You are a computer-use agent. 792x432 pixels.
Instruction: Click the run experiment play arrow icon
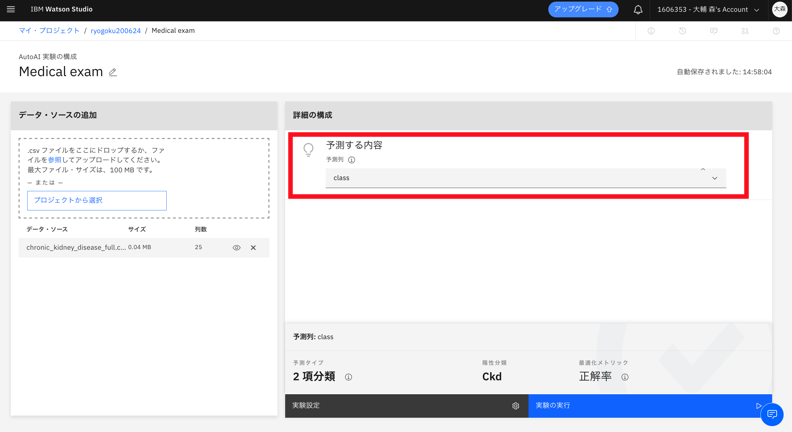(x=759, y=406)
